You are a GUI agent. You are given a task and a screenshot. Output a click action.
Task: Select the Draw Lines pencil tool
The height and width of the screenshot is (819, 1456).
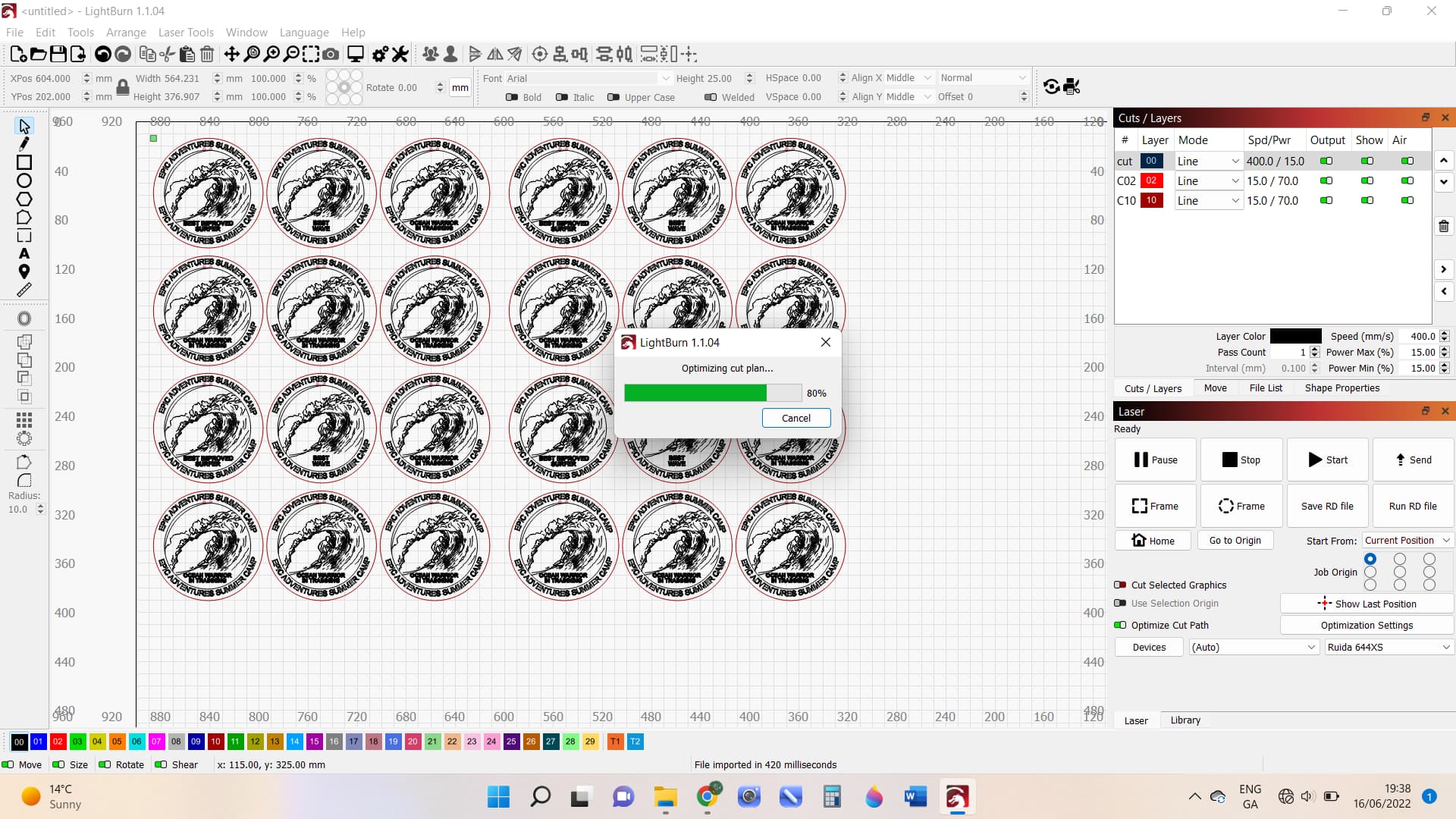[x=24, y=144]
